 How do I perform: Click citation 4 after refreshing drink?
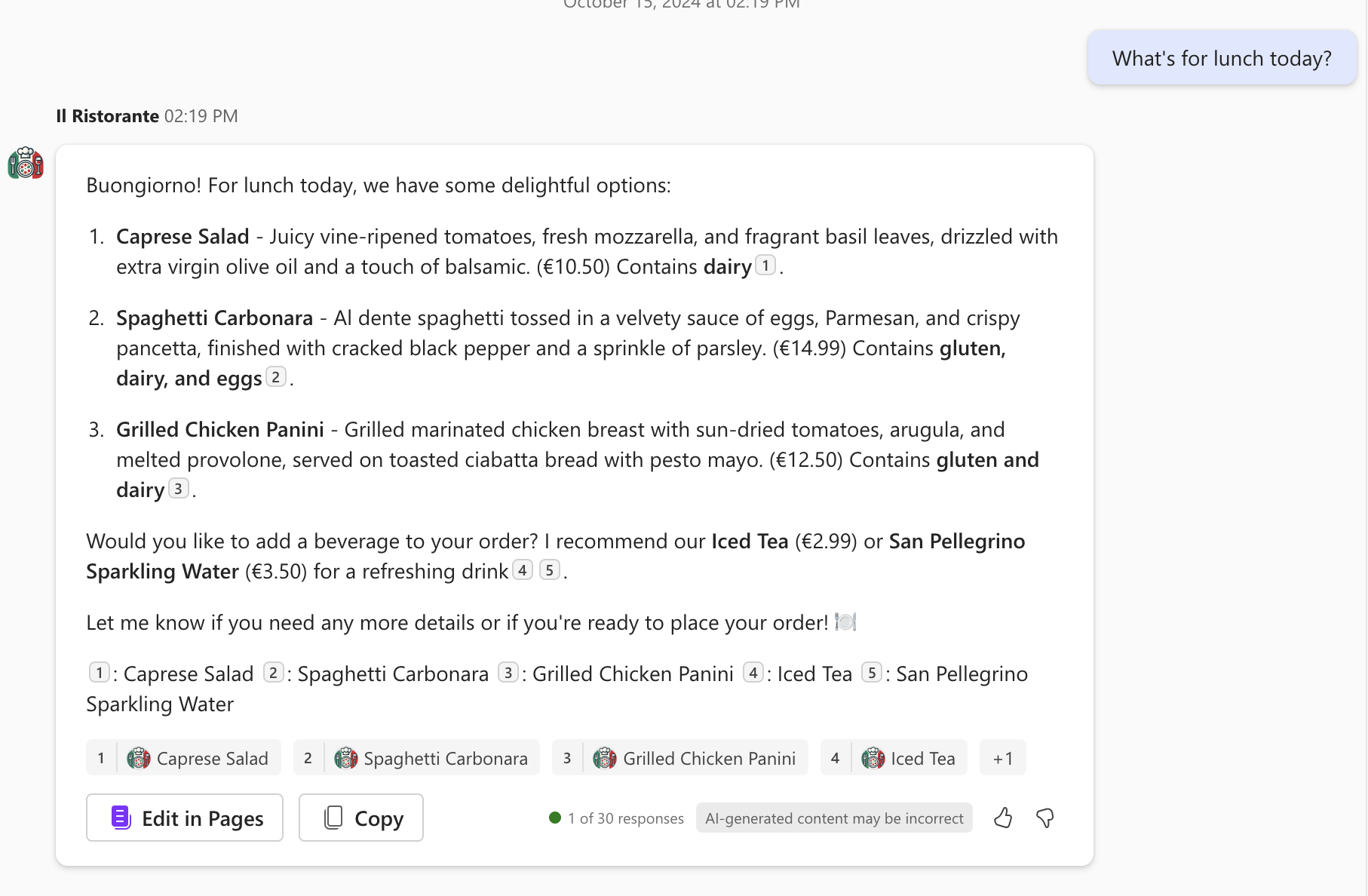(523, 570)
